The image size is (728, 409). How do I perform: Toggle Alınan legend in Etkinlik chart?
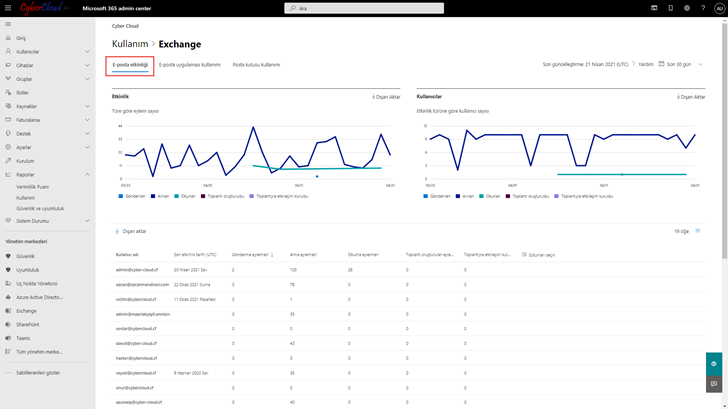160,196
